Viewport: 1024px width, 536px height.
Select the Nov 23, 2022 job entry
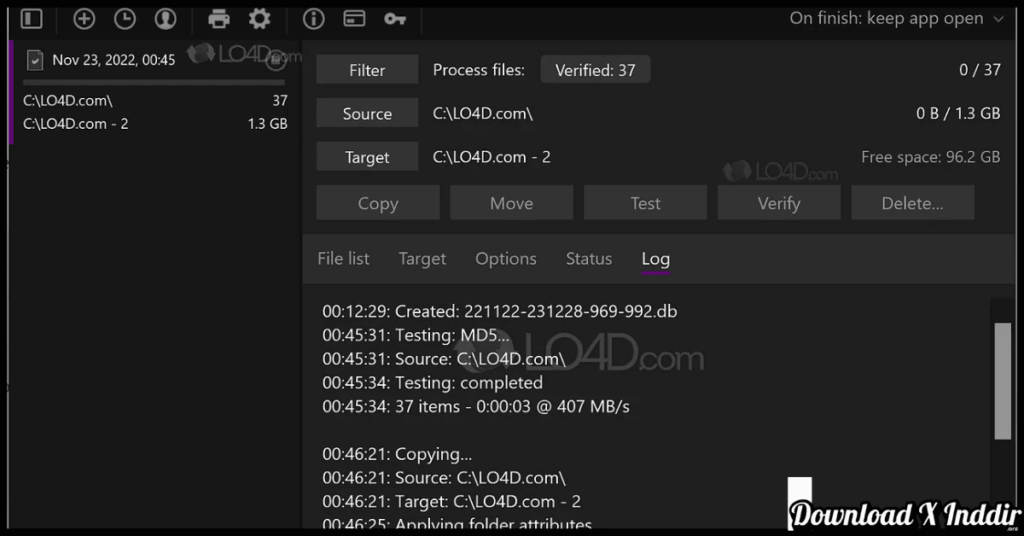[x=113, y=60]
